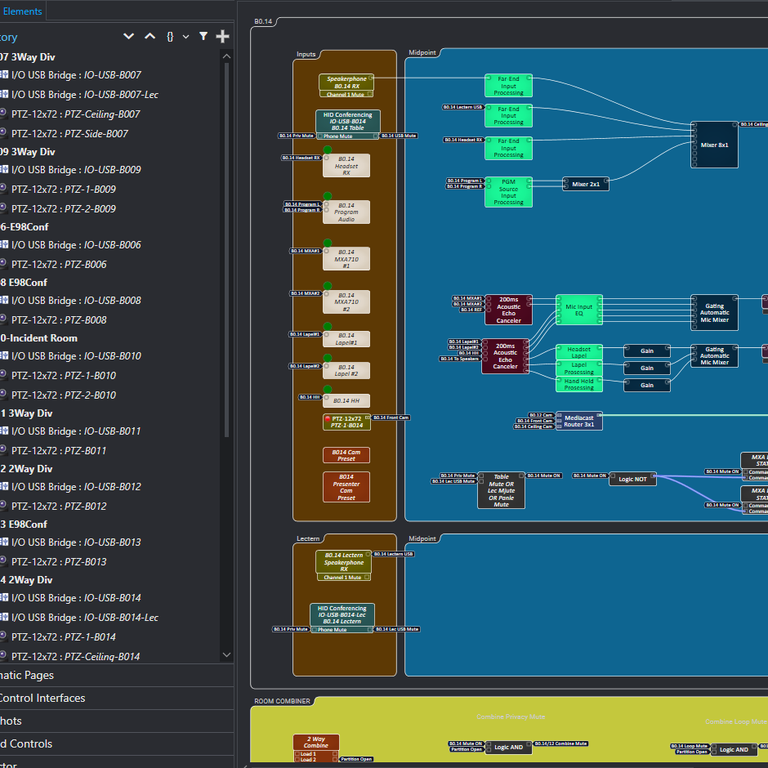The image size is (768, 768).
Task: Click the camera icon beside PTZ-B013
Action: pyautogui.click(x=3, y=560)
